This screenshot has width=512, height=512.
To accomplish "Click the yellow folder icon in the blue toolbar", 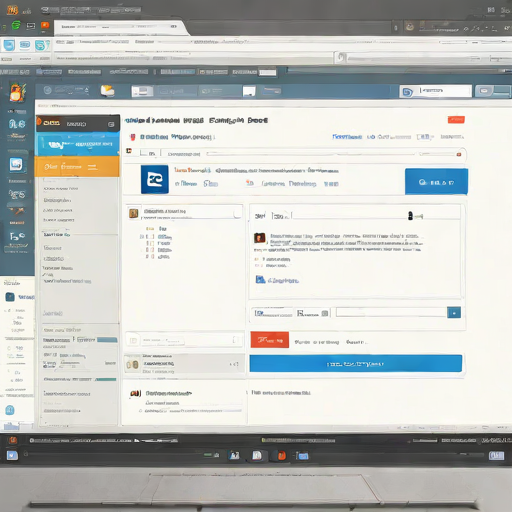I will [x=107, y=91].
